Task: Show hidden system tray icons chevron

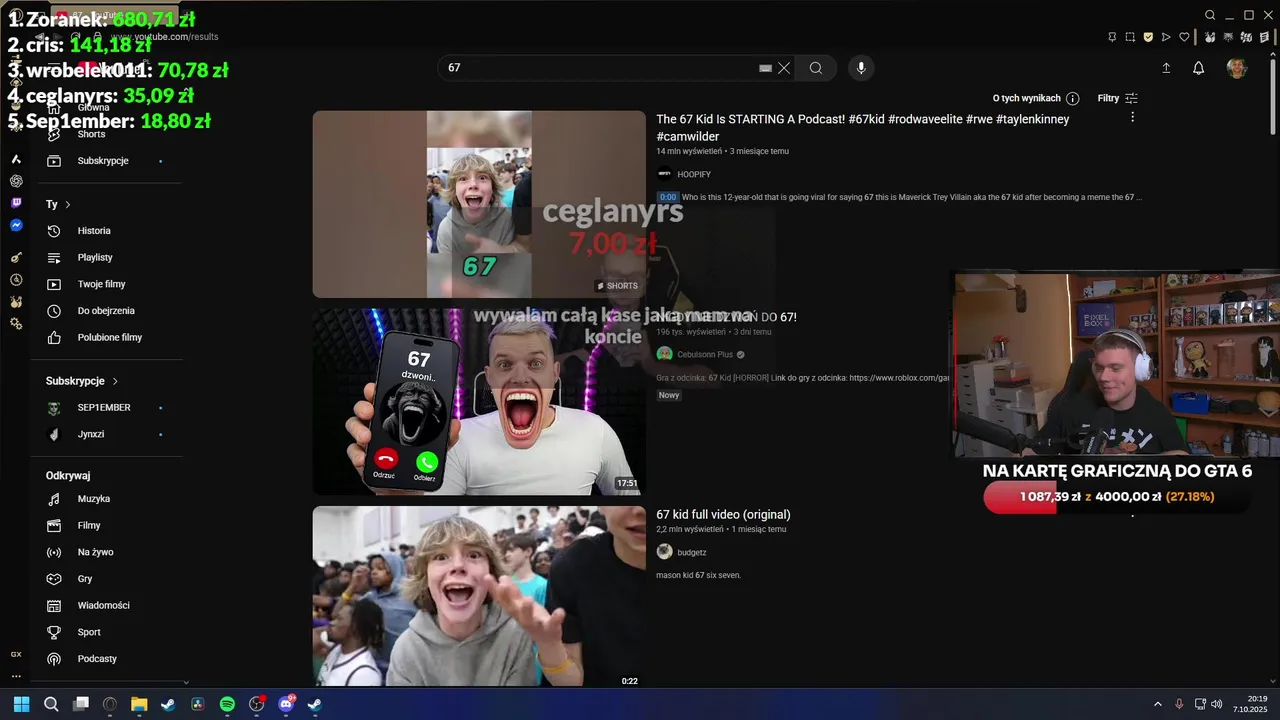Action: [1158, 704]
